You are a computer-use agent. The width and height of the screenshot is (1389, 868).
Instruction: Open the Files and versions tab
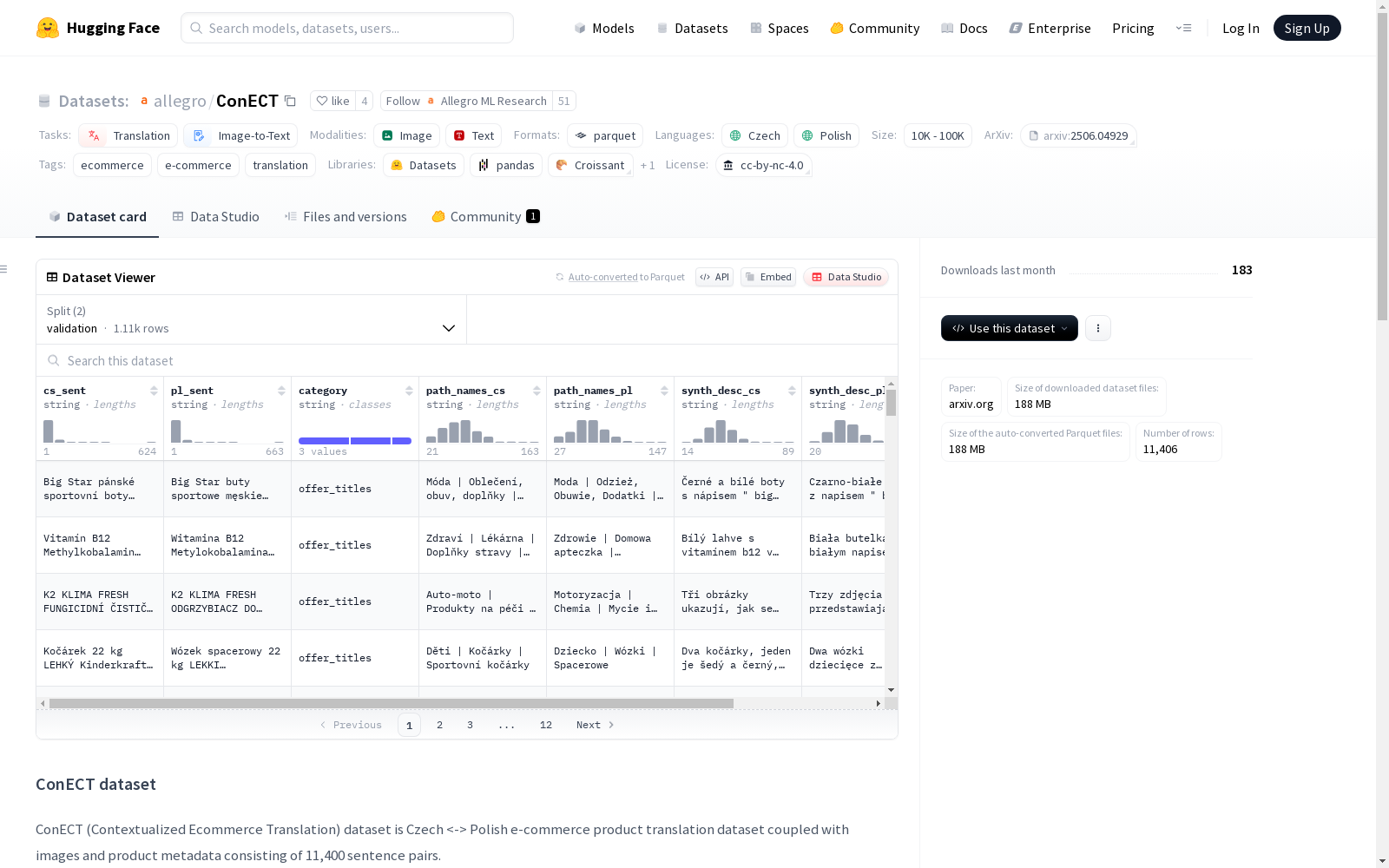click(346, 216)
